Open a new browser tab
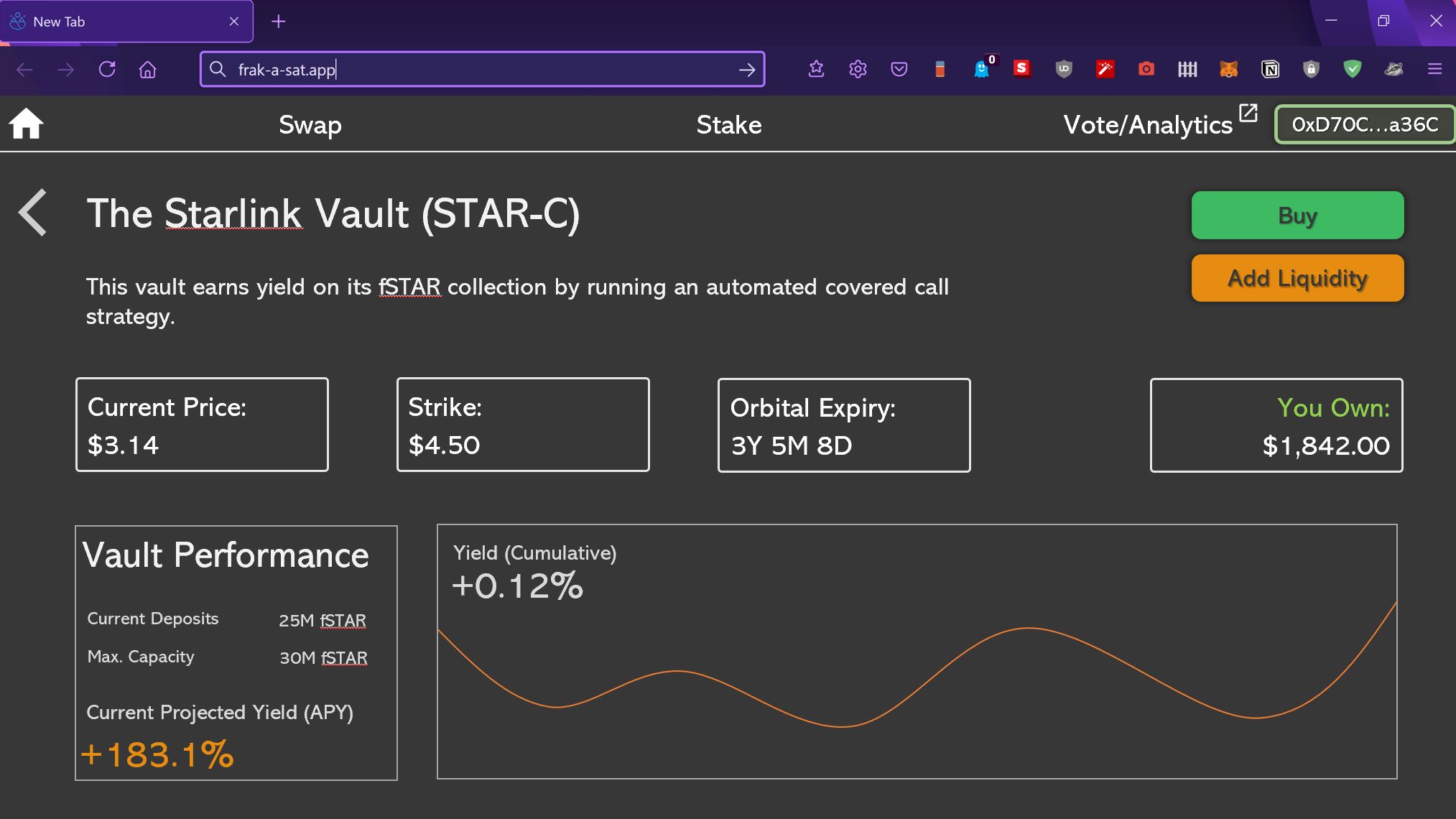Screen dimensions: 1456x819 coord(279,22)
